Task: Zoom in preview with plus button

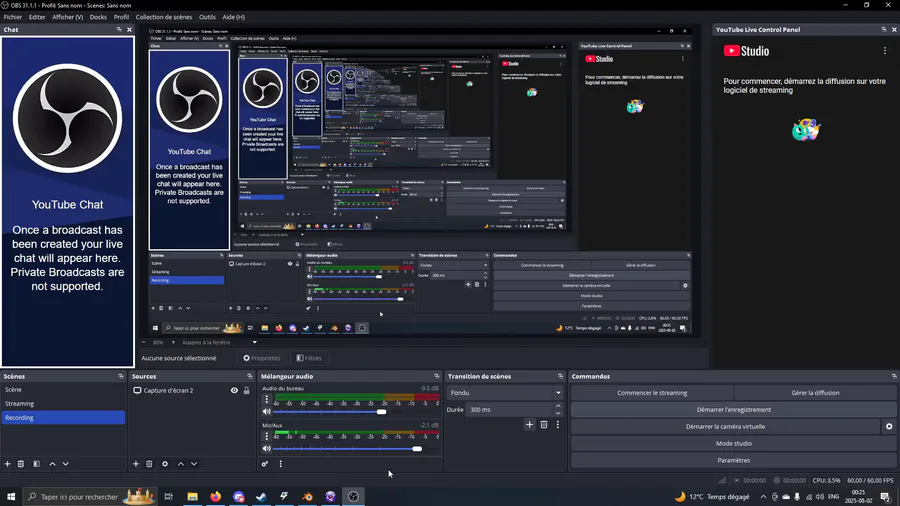Action: pyautogui.click(x=173, y=342)
